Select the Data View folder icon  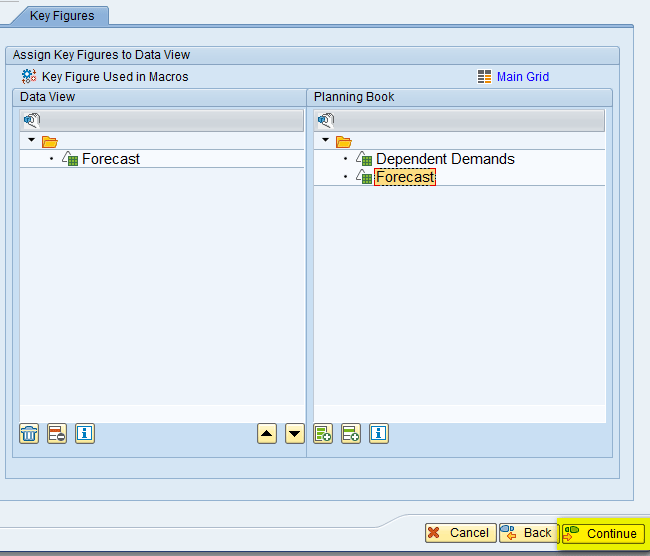(x=50, y=142)
